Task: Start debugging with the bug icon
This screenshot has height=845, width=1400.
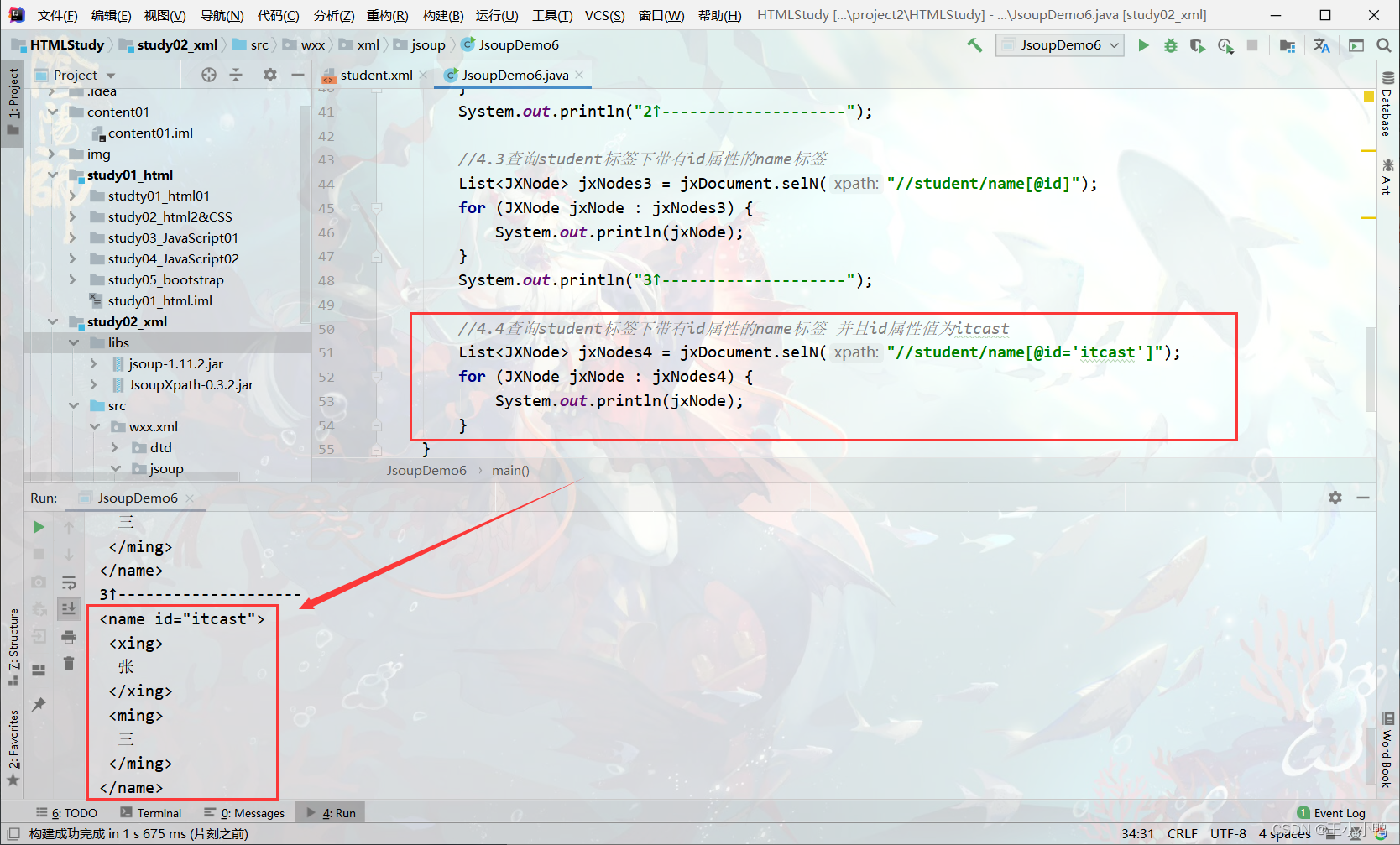Action: coord(1170,45)
